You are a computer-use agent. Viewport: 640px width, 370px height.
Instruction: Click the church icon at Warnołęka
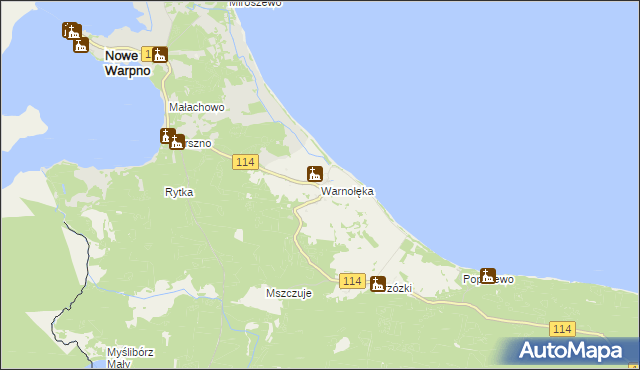coord(315,174)
